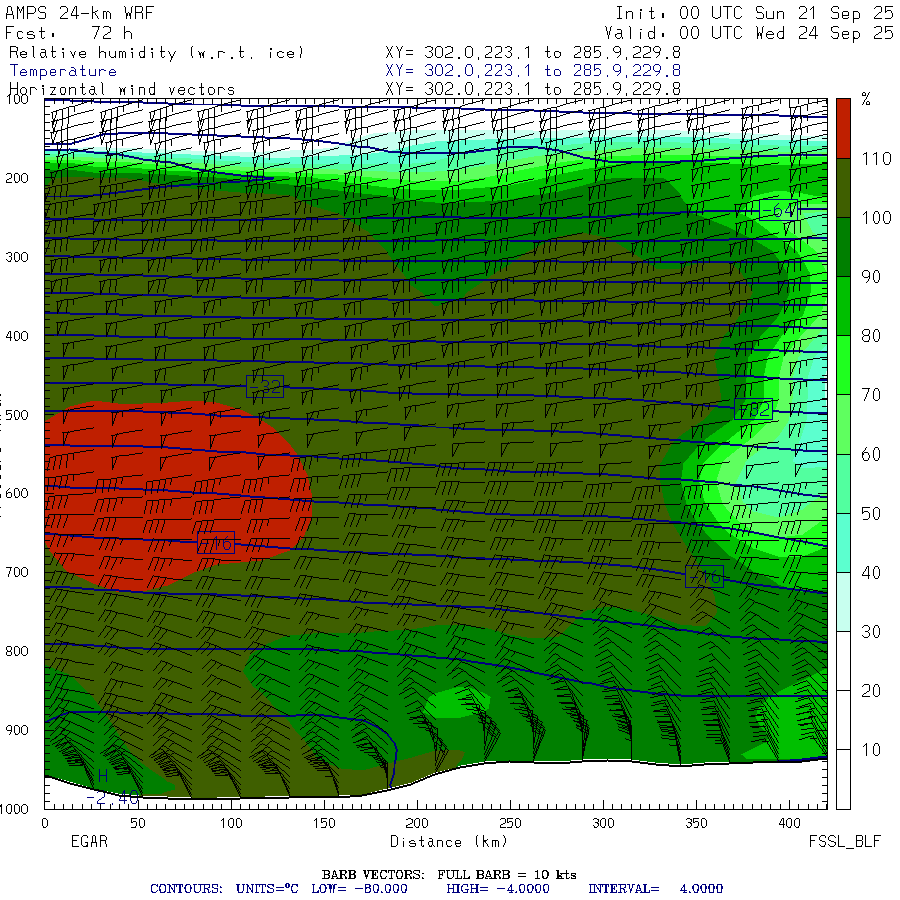This screenshot has width=900, height=900.
Task: Click the 'AMPS 24-km WRF' title text
Action: point(80,13)
